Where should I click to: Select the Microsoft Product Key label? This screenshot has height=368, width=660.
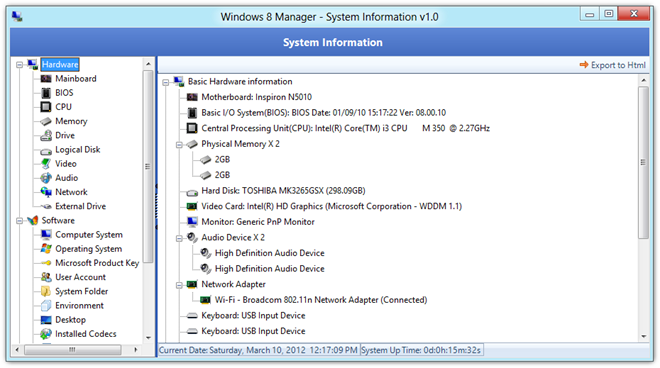97,263
